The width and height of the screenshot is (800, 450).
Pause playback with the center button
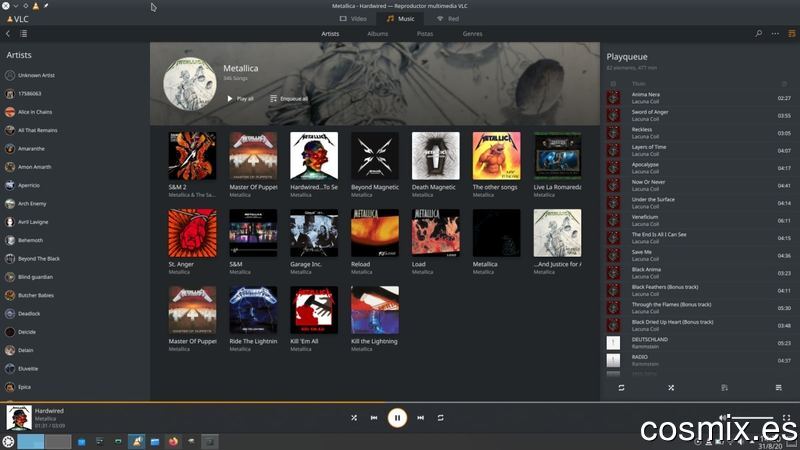click(x=397, y=418)
